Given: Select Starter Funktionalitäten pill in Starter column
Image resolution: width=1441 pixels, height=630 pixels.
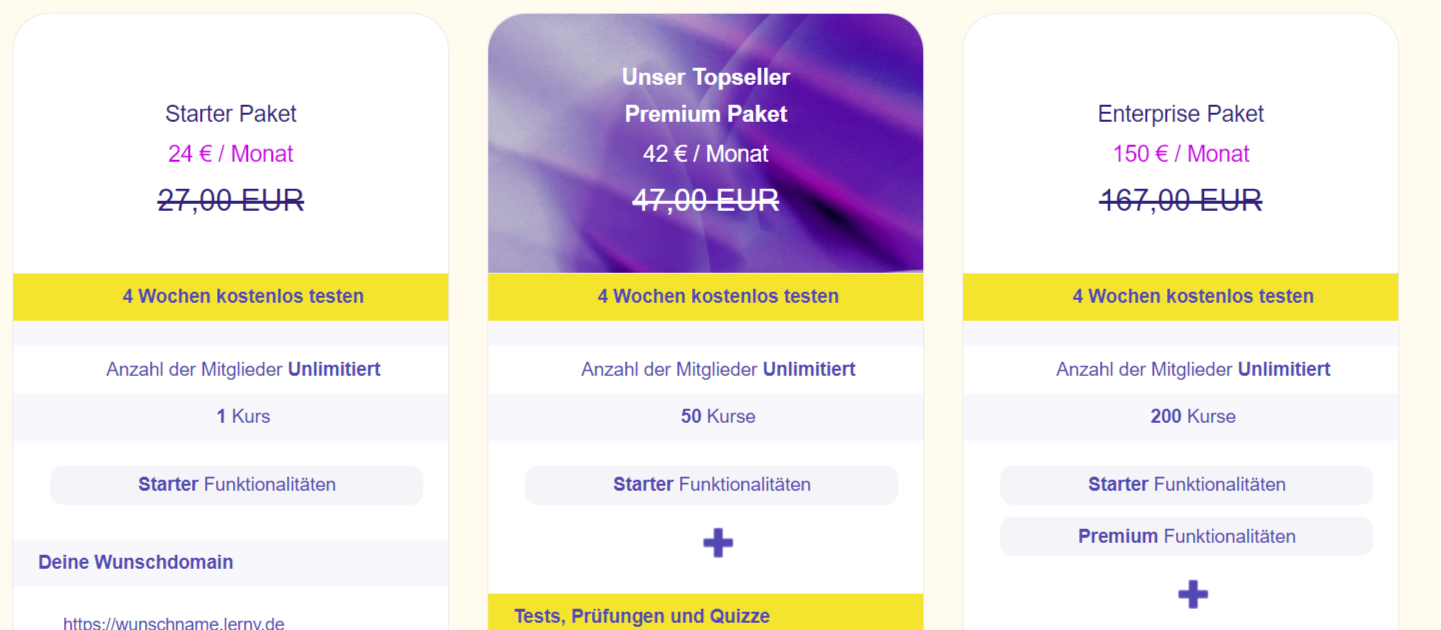Looking at the screenshot, I should click(x=237, y=485).
